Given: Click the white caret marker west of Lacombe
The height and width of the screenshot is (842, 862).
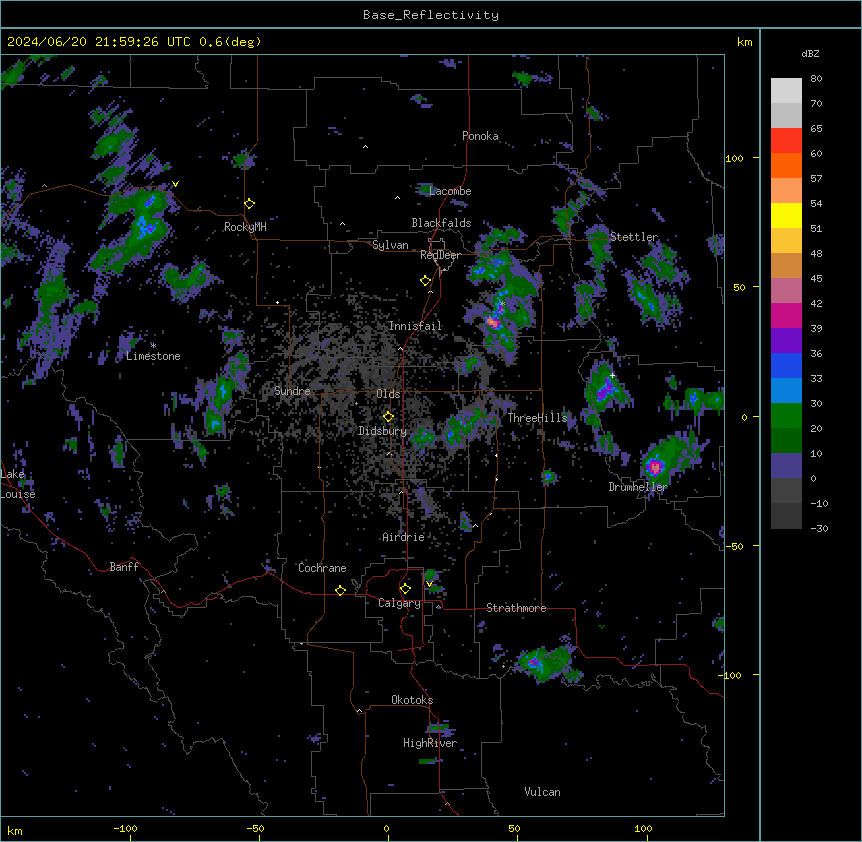Looking at the screenshot, I should point(397,198).
